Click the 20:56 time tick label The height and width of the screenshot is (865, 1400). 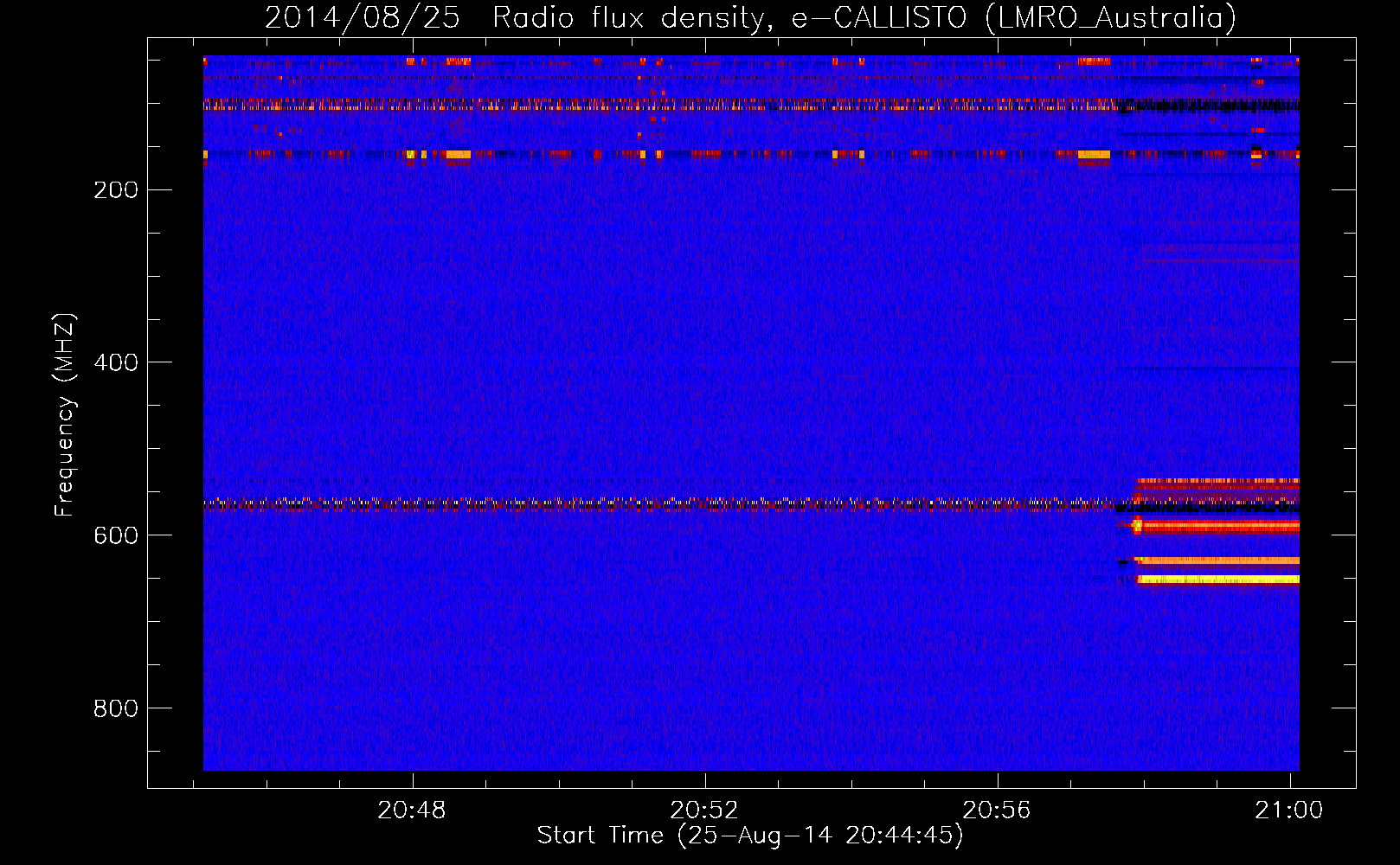tap(997, 810)
